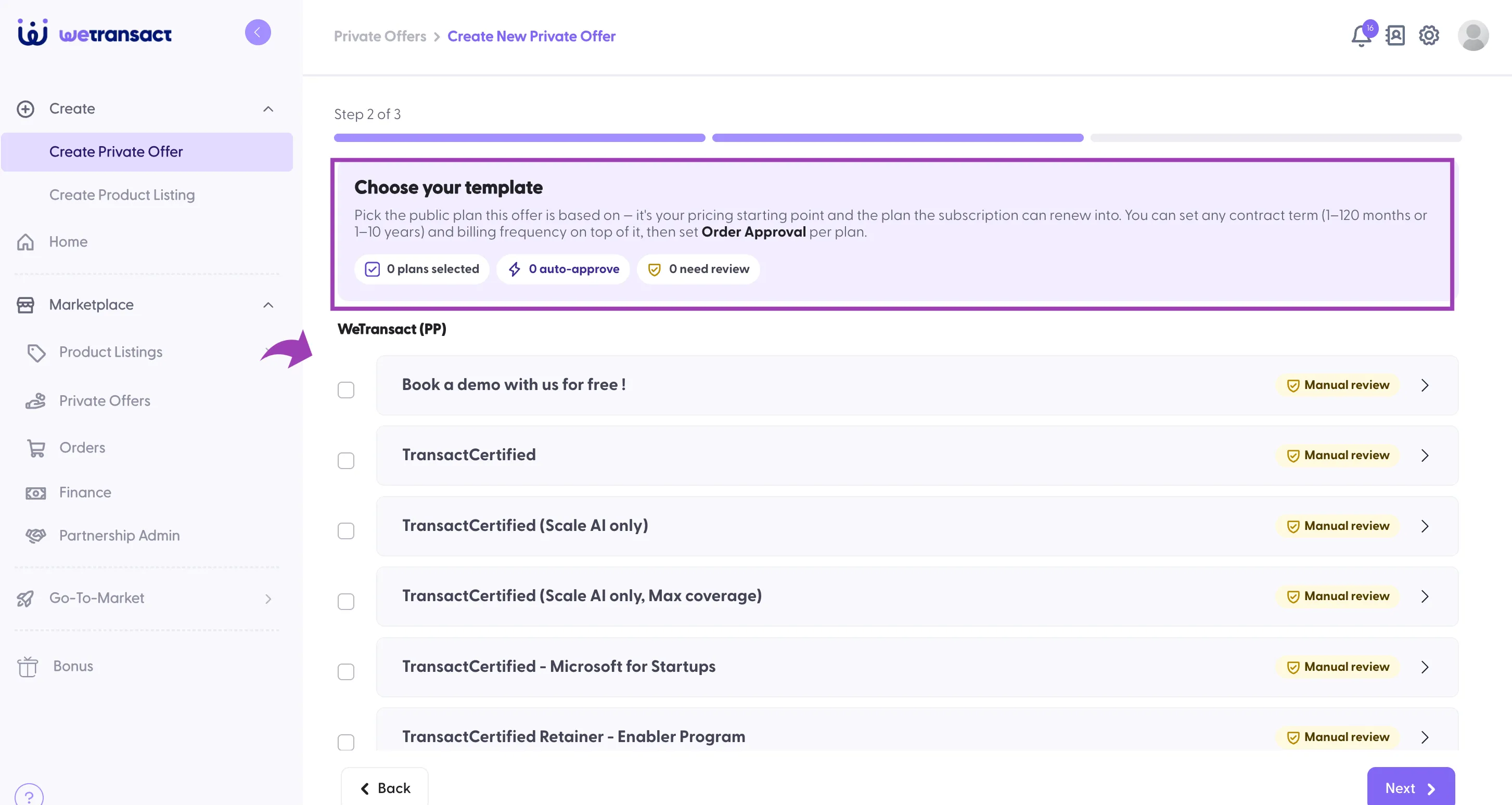Click the help question mark icon
Viewport: 1512px width, 805px height.
click(x=29, y=797)
